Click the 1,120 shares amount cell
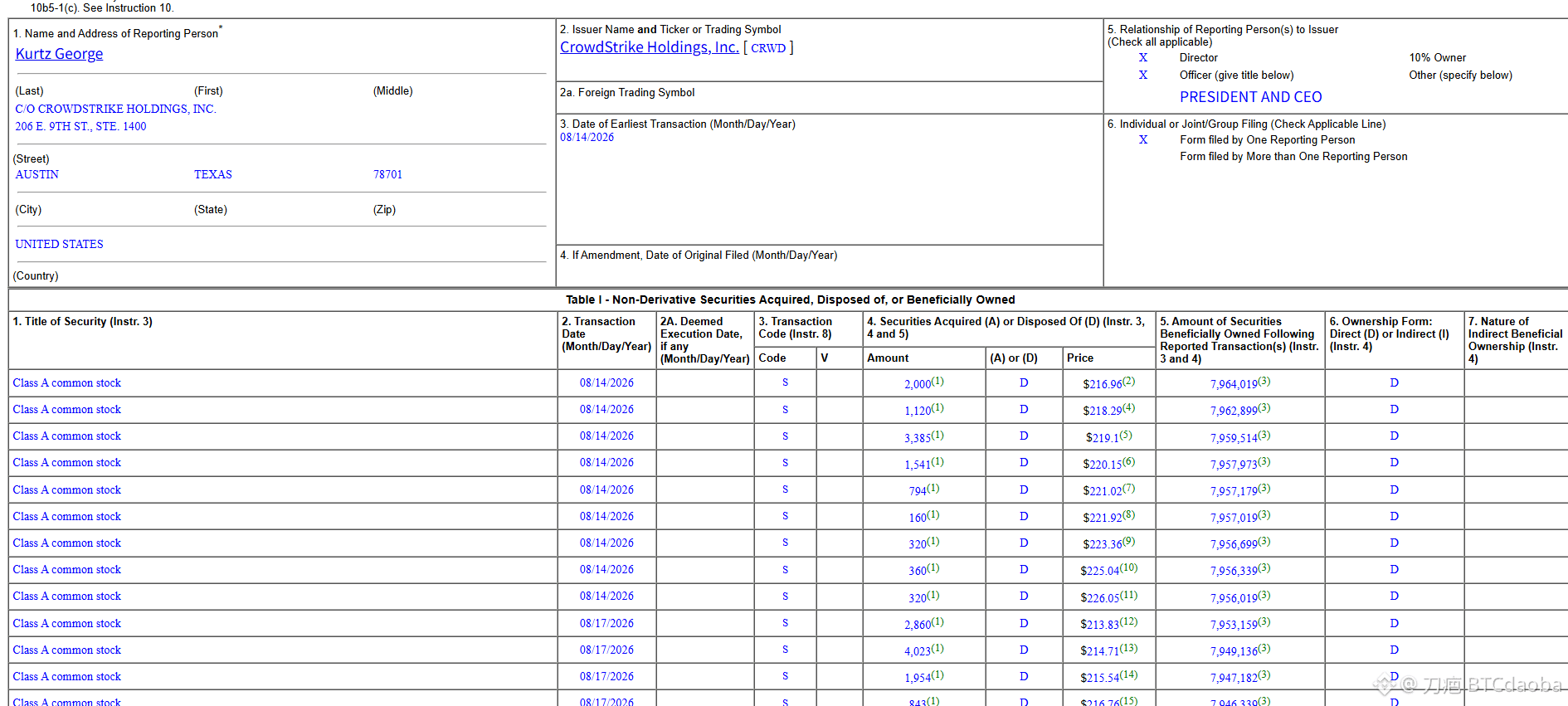This screenshot has width=1568, height=706. click(x=923, y=410)
